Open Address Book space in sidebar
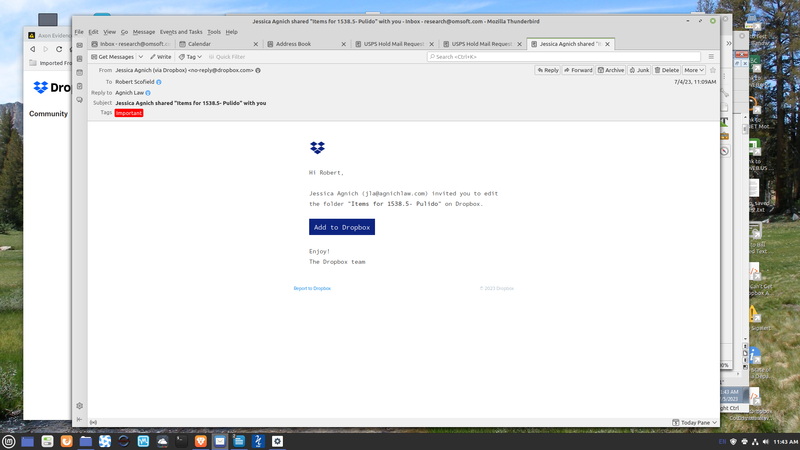Screen dimensions: 800x450 point(80,59)
